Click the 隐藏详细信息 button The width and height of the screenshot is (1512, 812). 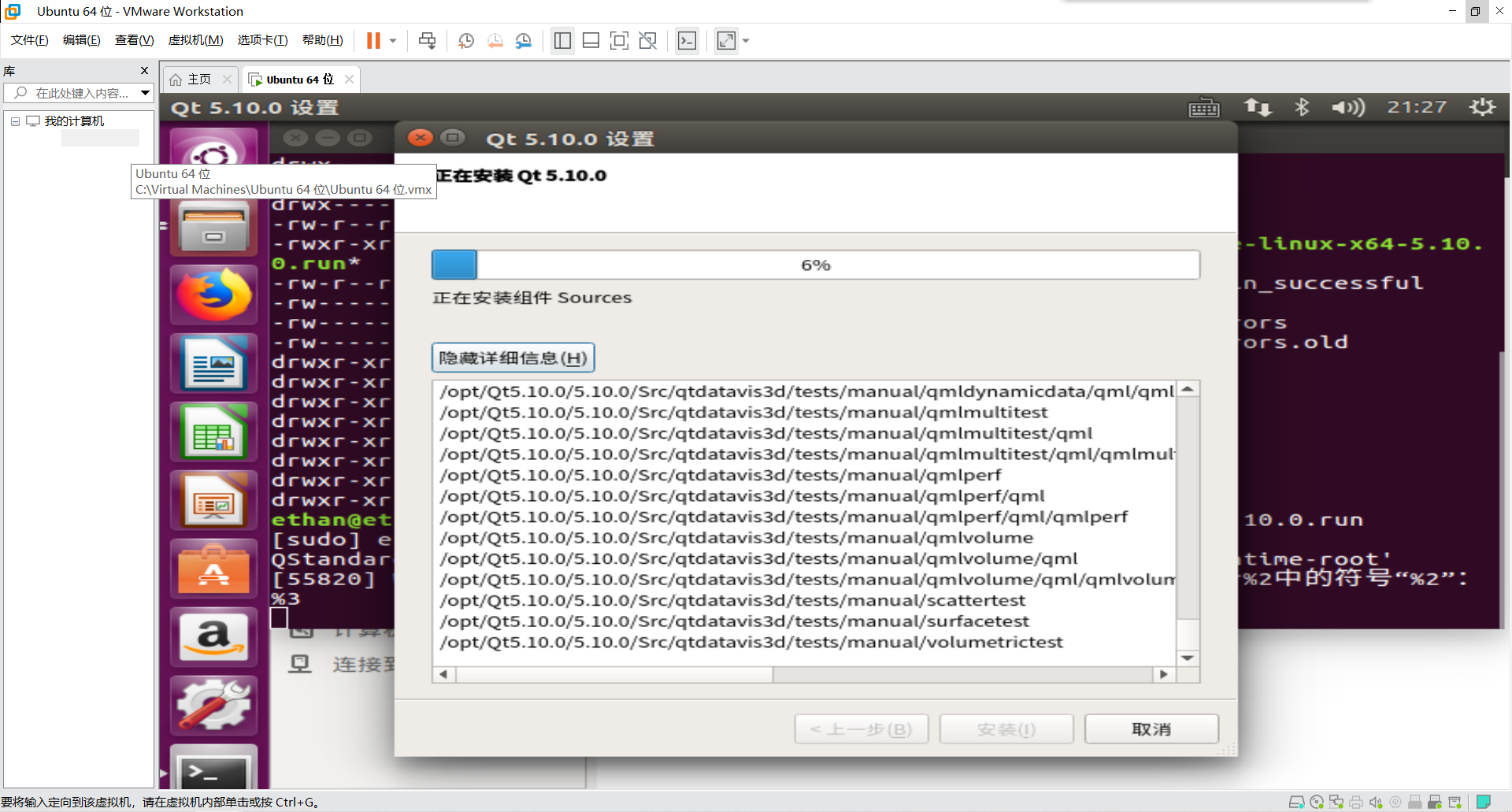pyautogui.click(x=512, y=358)
